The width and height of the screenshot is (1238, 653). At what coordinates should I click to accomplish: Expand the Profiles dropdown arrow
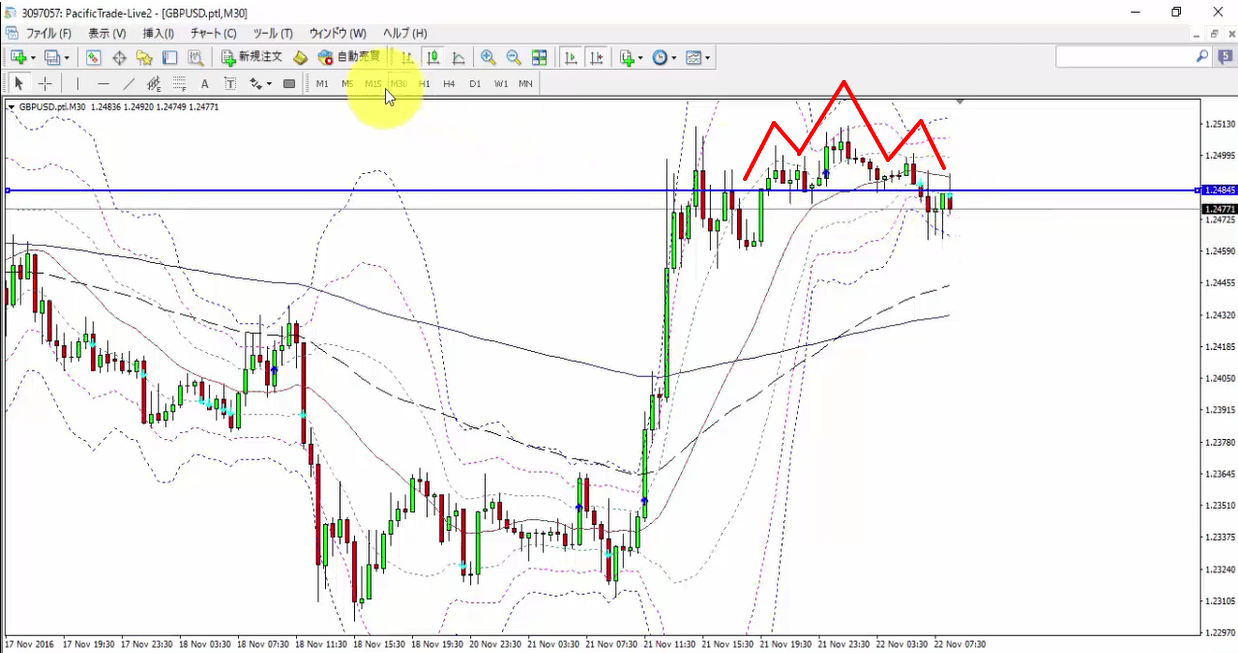[67, 58]
